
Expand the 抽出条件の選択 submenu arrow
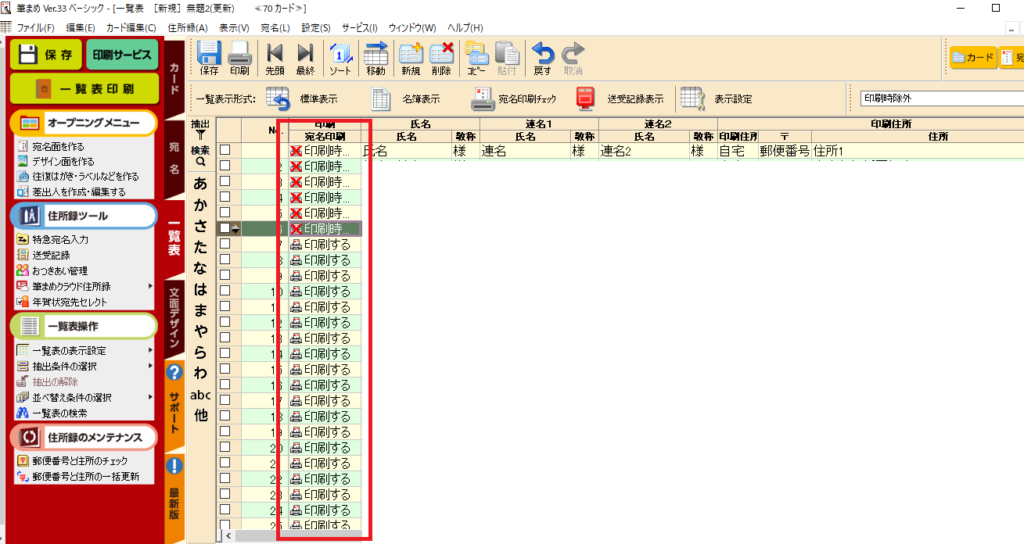[x=151, y=366]
